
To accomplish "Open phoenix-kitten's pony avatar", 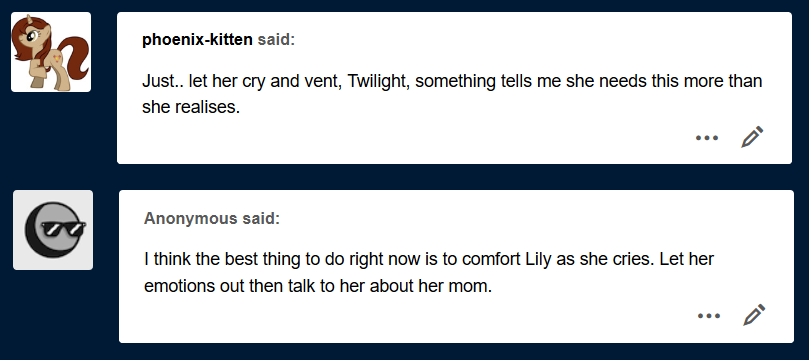I will click(x=51, y=52).
